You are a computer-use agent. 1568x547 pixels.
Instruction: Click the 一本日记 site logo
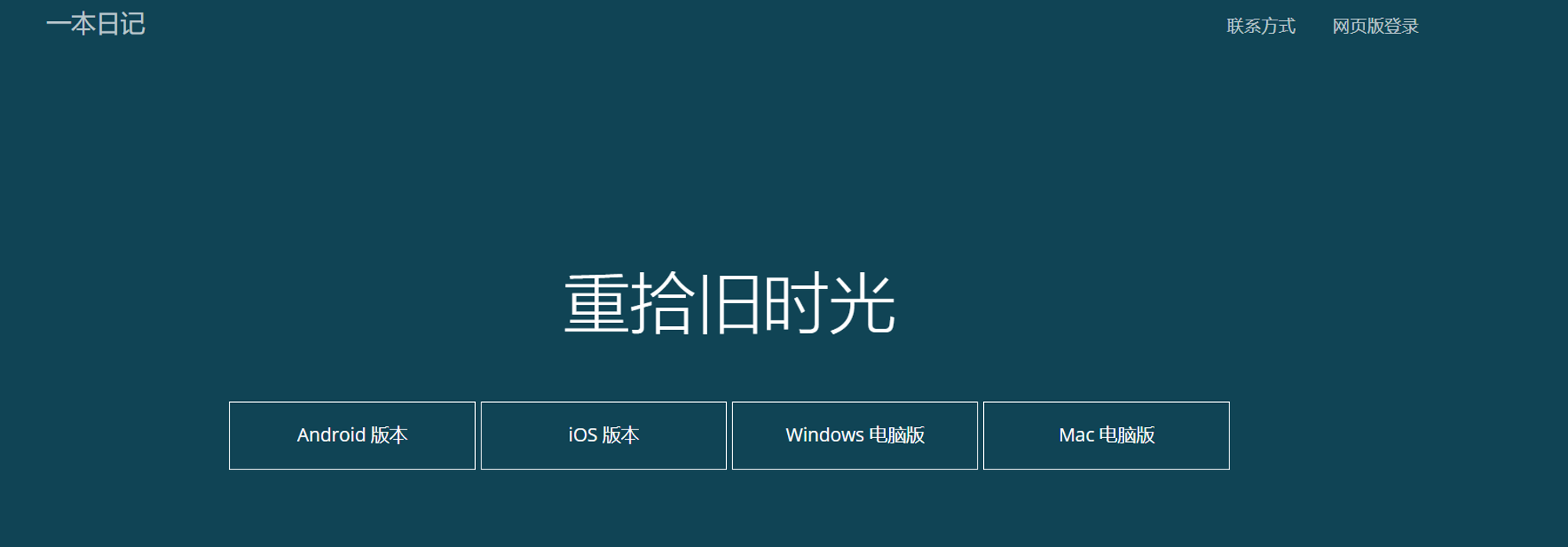(96, 24)
